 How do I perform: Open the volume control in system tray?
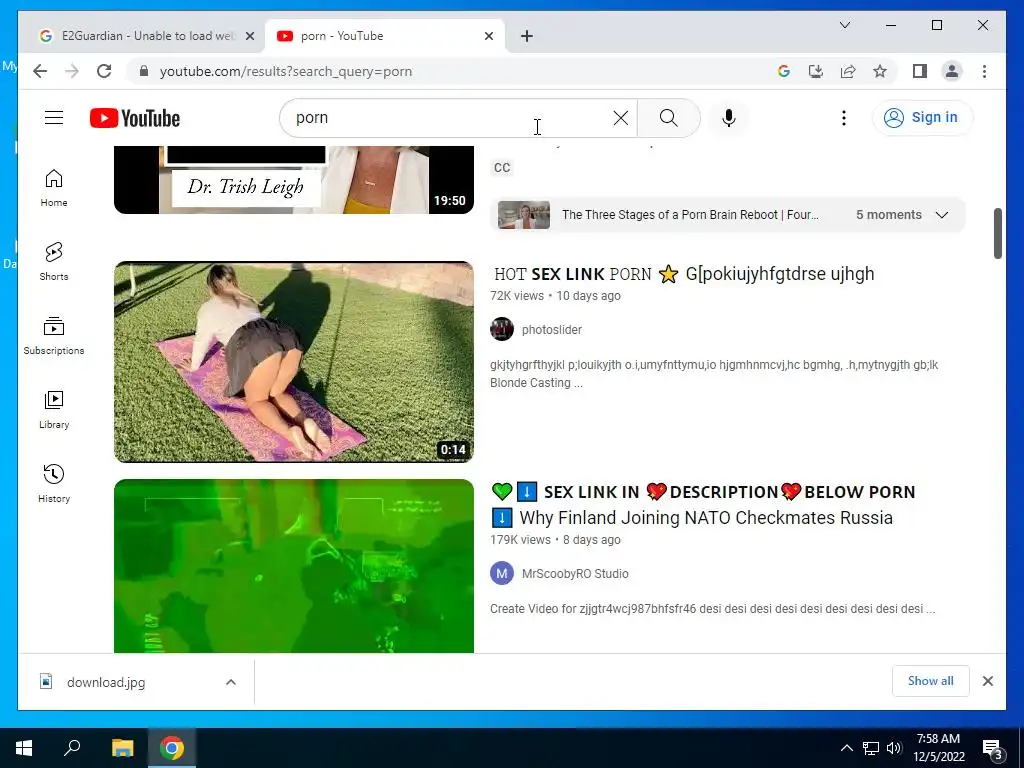[x=894, y=748]
